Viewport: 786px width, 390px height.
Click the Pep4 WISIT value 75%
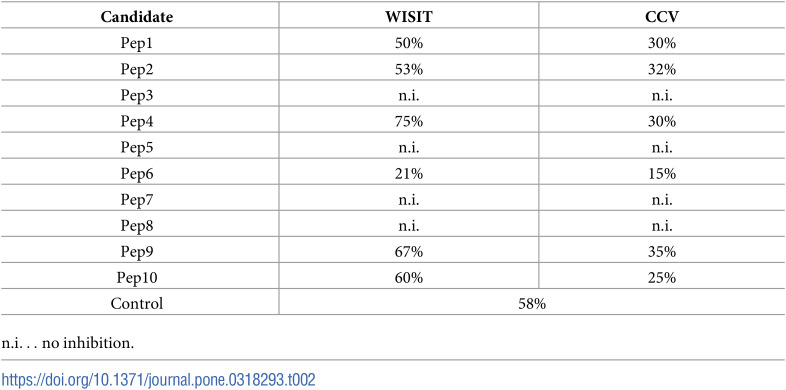coord(409,121)
